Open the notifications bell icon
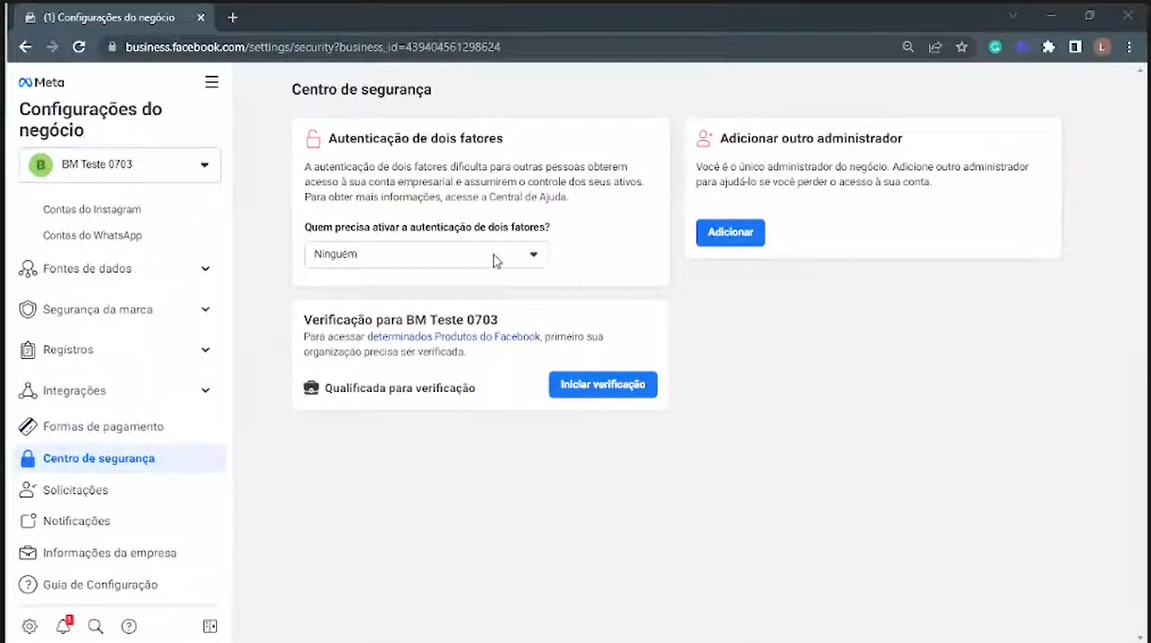This screenshot has height=643, width=1151. [64, 625]
